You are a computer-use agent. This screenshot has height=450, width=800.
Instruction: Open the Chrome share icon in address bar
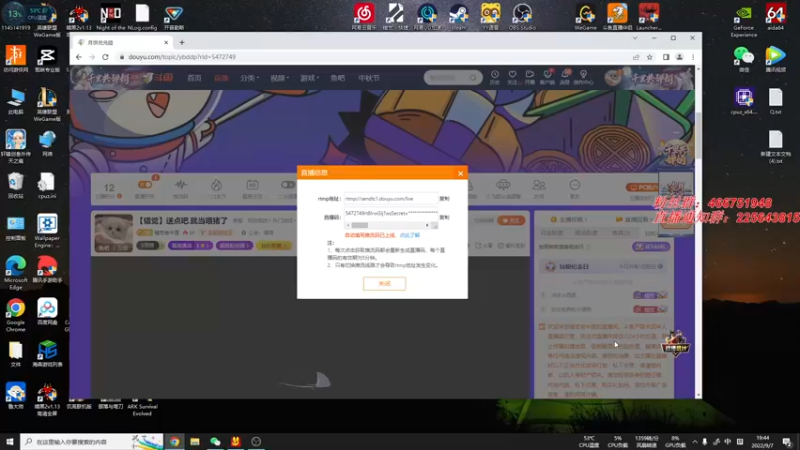pos(636,57)
